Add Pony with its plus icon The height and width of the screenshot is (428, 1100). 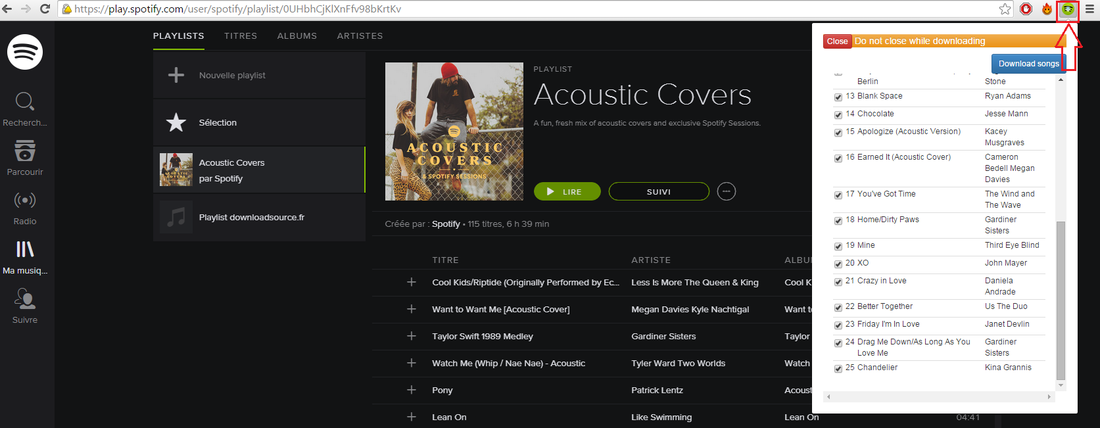click(x=412, y=390)
